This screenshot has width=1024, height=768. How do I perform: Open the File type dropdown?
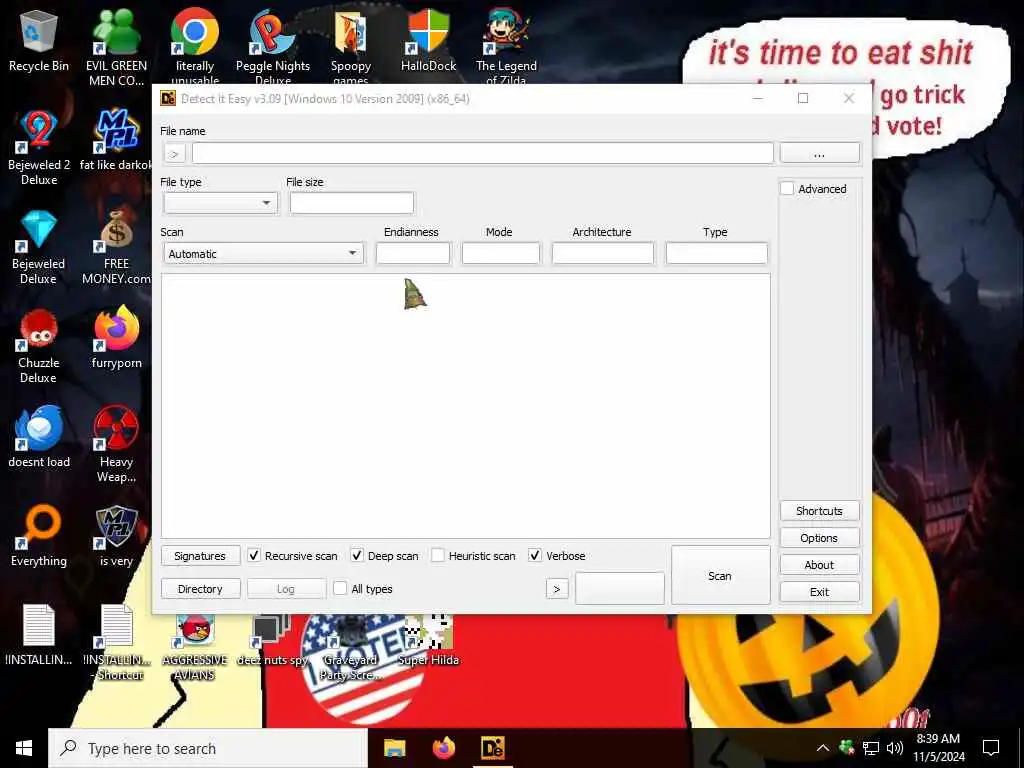pyautogui.click(x=221, y=202)
